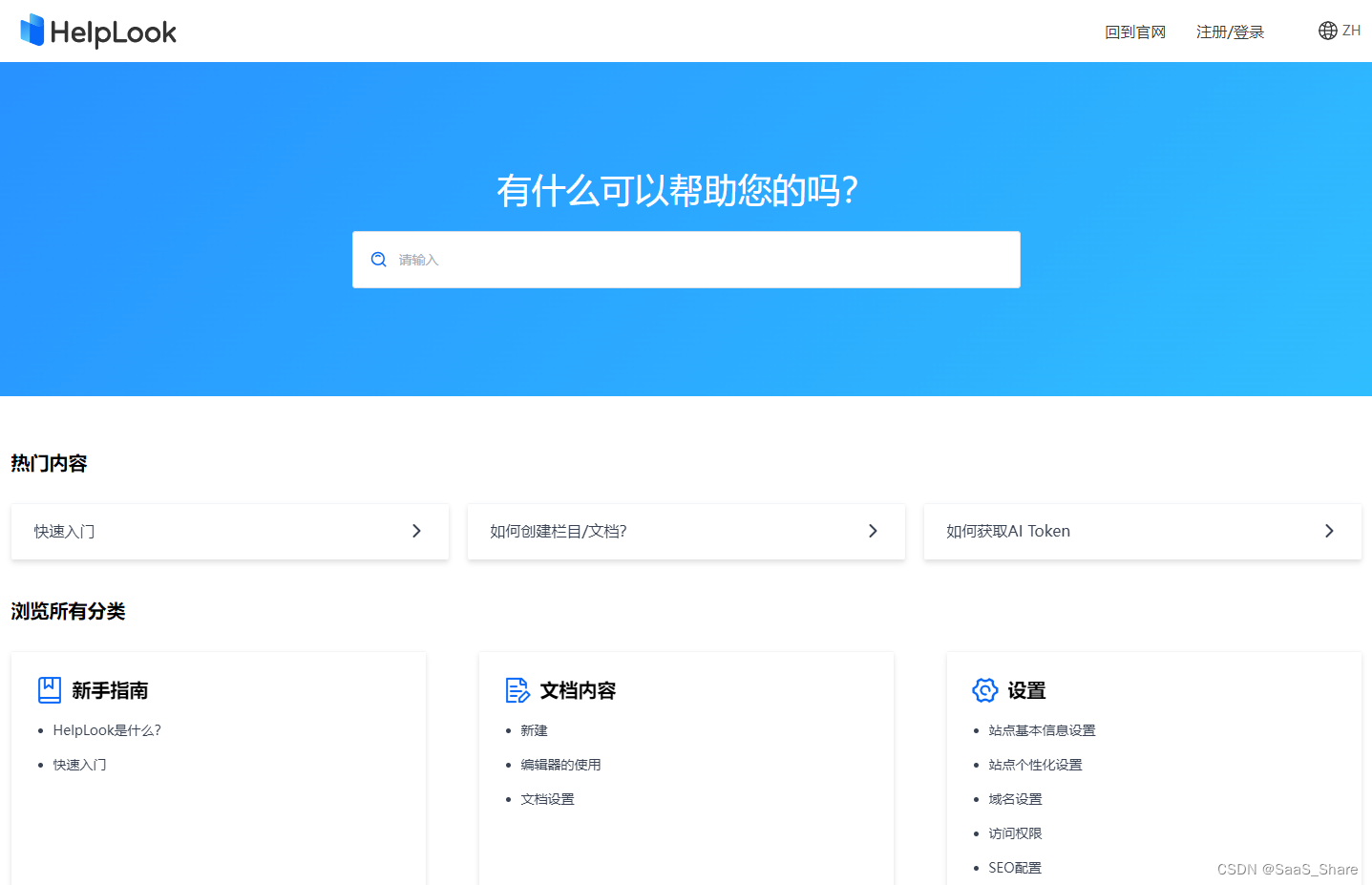Open the 设置 category heading
Viewport: 1372px width, 885px height.
[1026, 690]
